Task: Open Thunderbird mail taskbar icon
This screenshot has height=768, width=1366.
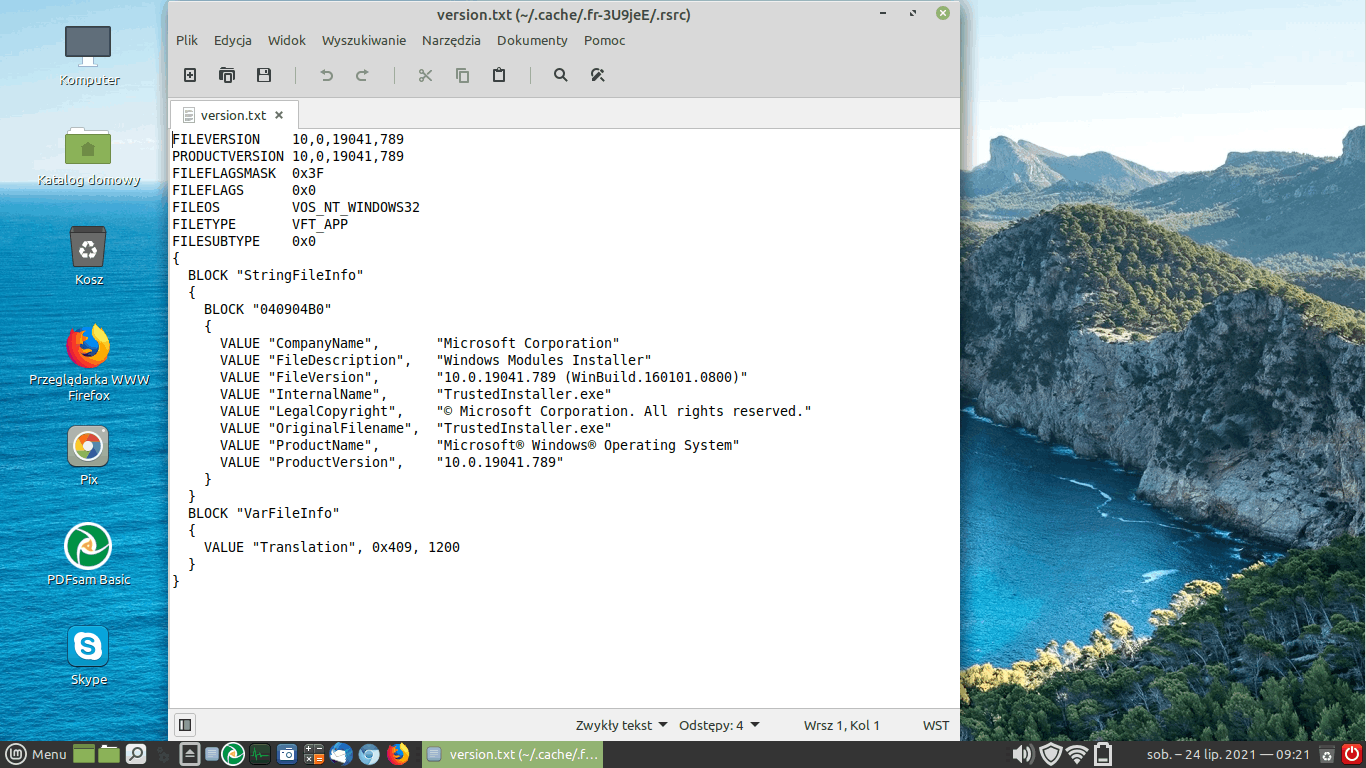Action: pyautogui.click(x=341, y=754)
